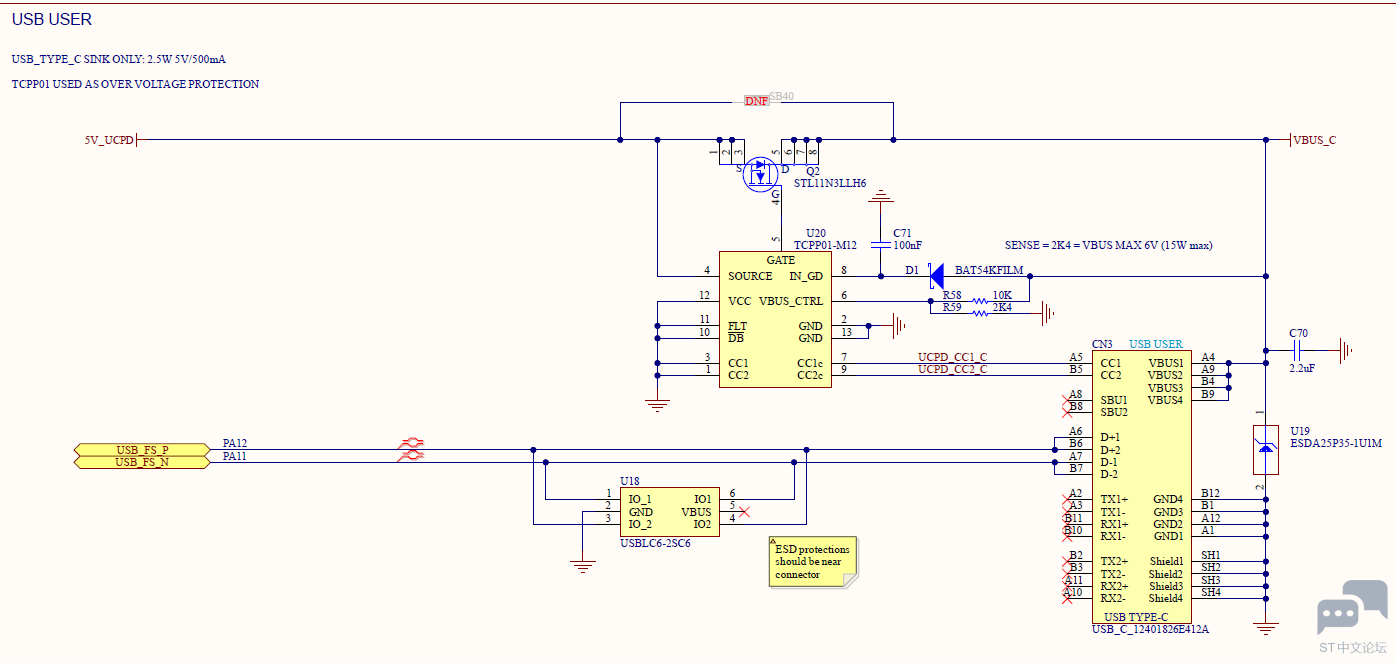The image size is (1396, 663).
Task: Click the 2K4 value next to R59
Action: click(1002, 308)
